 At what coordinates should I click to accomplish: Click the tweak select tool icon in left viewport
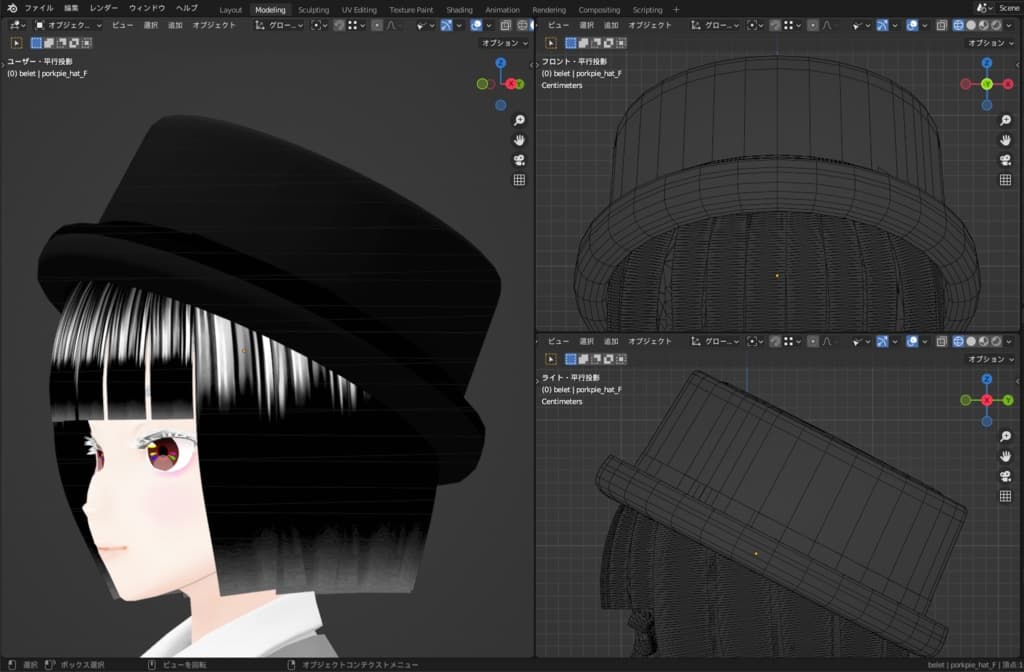coord(17,43)
